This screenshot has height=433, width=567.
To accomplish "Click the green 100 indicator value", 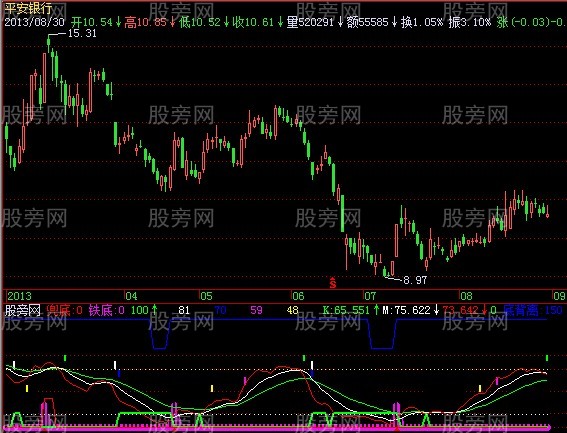I will pyautogui.click(x=140, y=310).
